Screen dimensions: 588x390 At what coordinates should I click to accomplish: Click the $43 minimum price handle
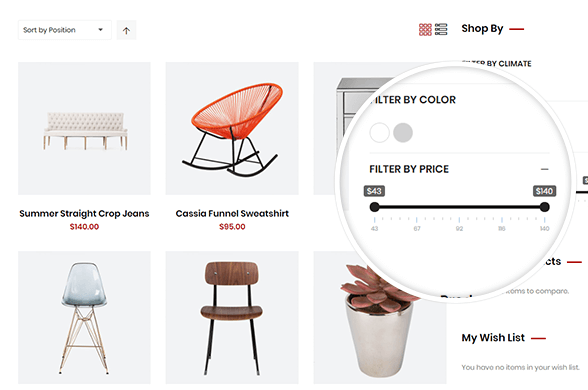pos(374,207)
